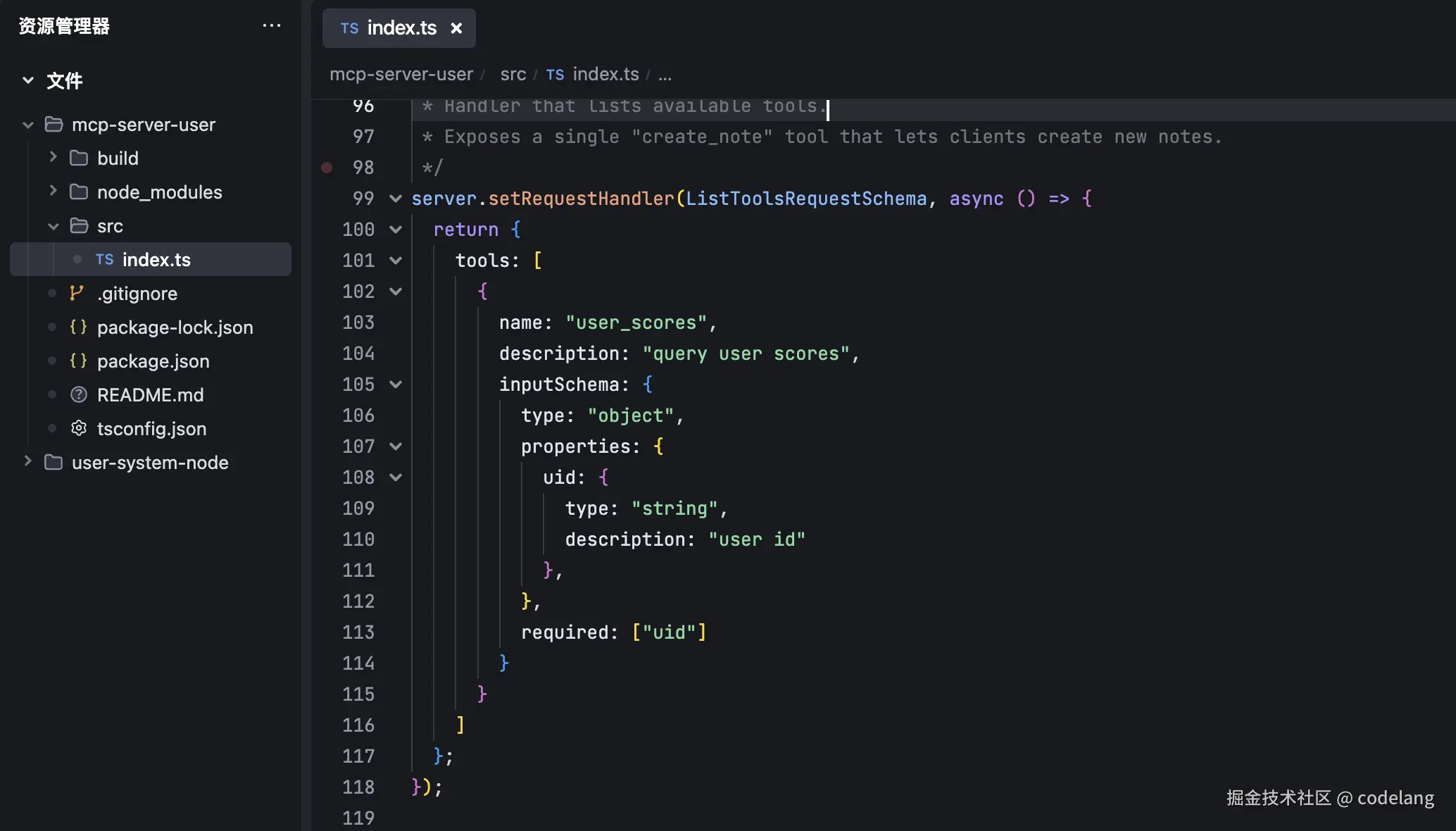Toggle the breakpoint on line 98
The height and width of the screenshot is (831, 1456).
pyautogui.click(x=327, y=168)
